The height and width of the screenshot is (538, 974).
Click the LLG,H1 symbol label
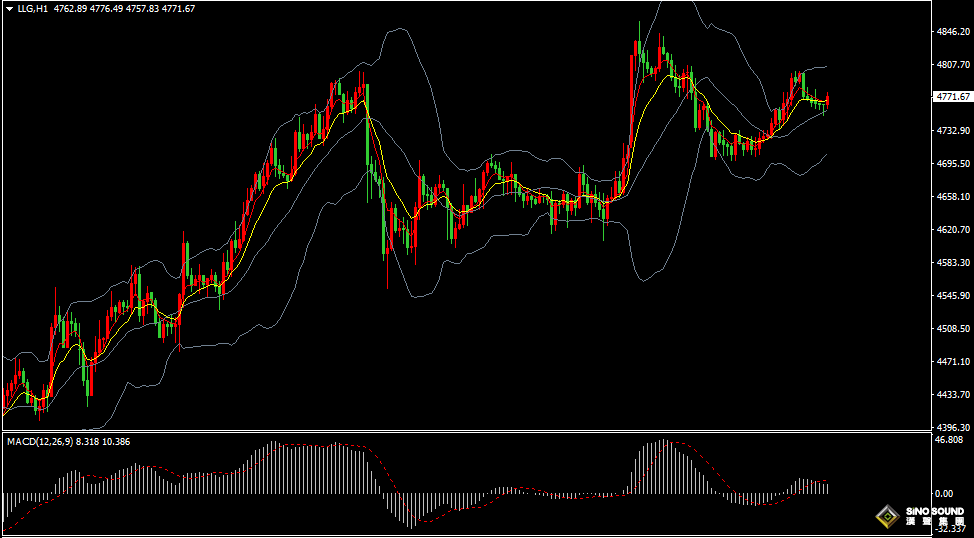tap(33, 9)
